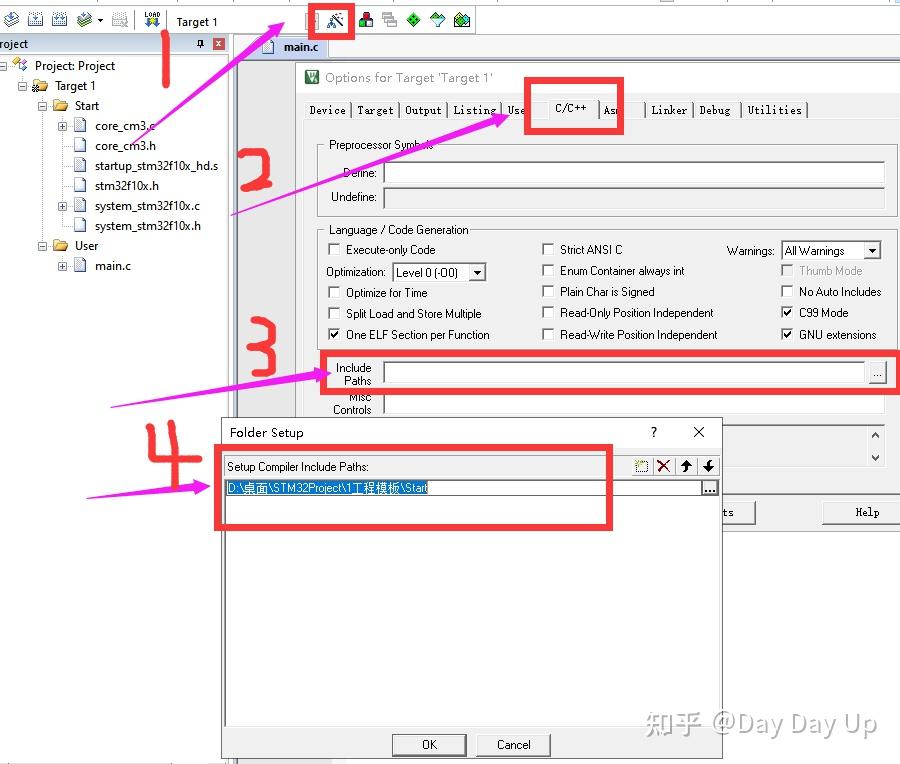Click Cancel in Folder Setup dialog

(x=514, y=745)
